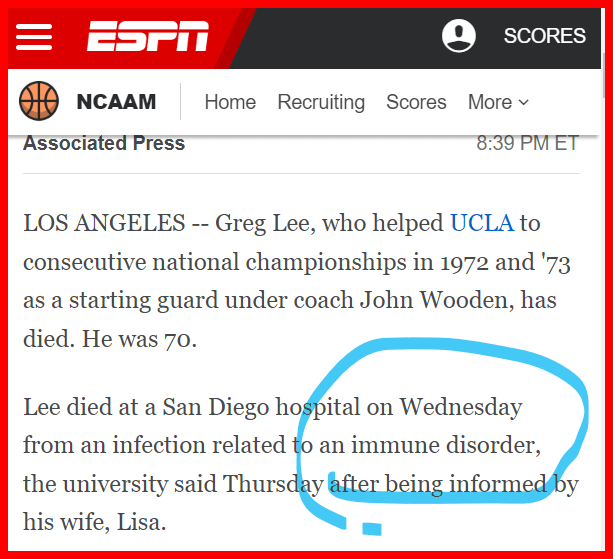This screenshot has width=613, height=559.
Task: Follow the UCLA team link
Action: [x=482, y=223]
